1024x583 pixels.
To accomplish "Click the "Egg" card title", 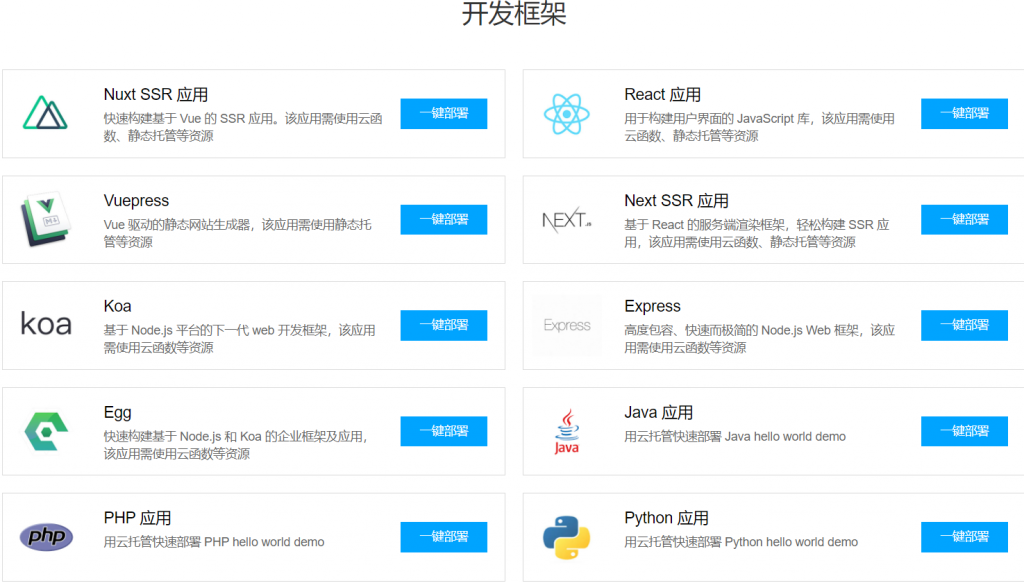I will point(118,413).
